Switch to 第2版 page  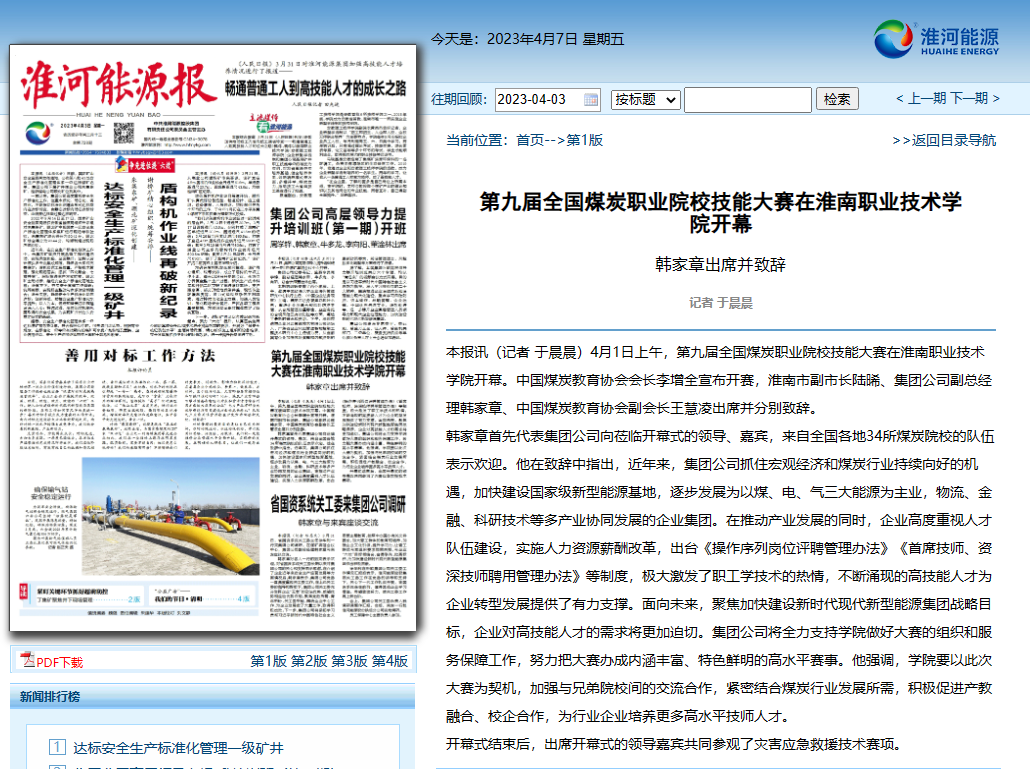point(309,661)
